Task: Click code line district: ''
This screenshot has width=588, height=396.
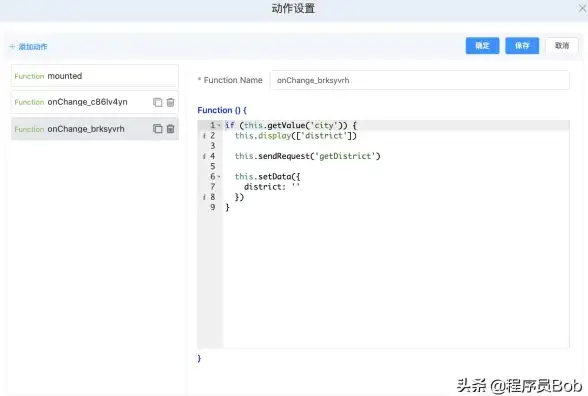Action: pyautogui.click(x=272, y=187)
